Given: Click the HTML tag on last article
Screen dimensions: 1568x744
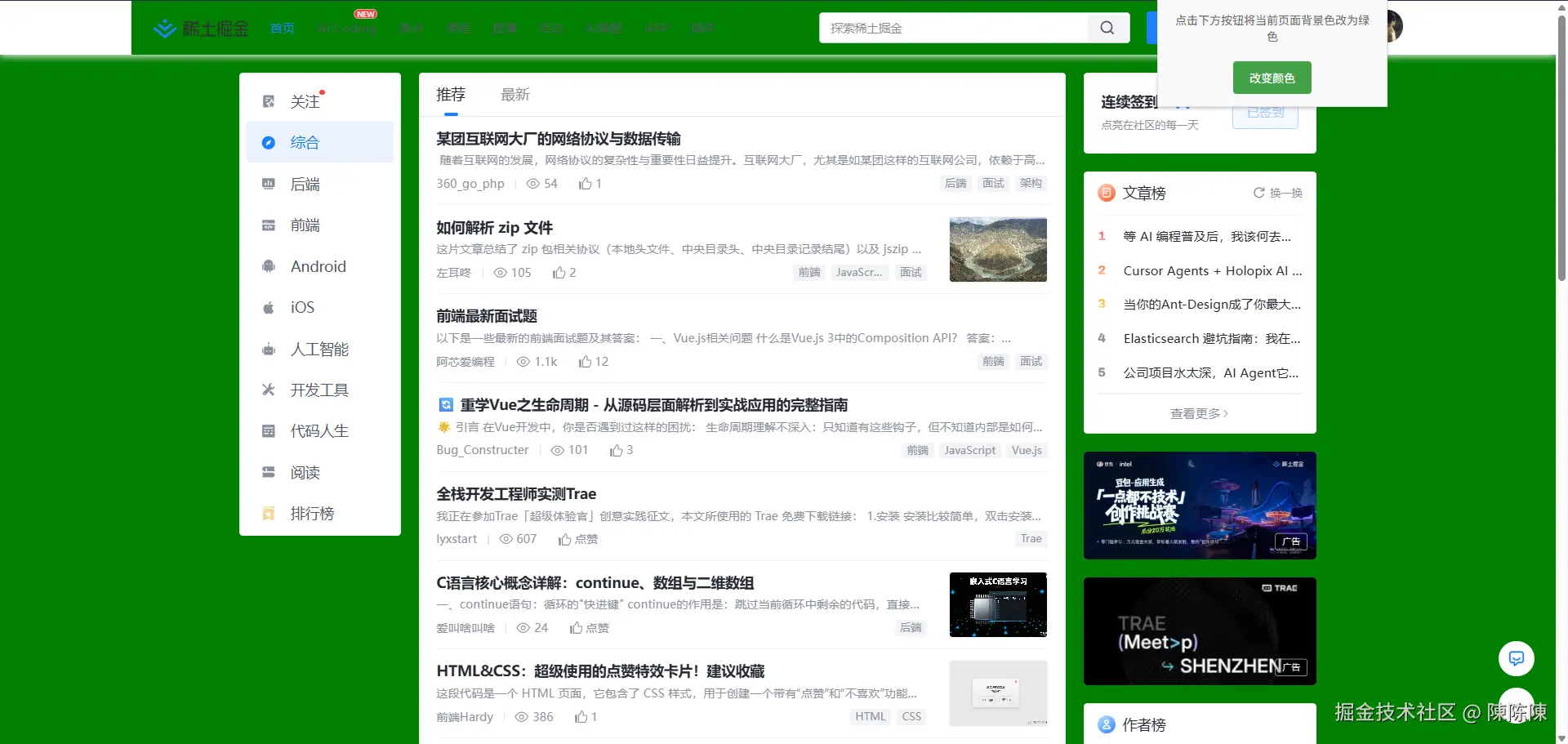Looking at the screenshot, I should pyautogui.click(x=871, y=717).
